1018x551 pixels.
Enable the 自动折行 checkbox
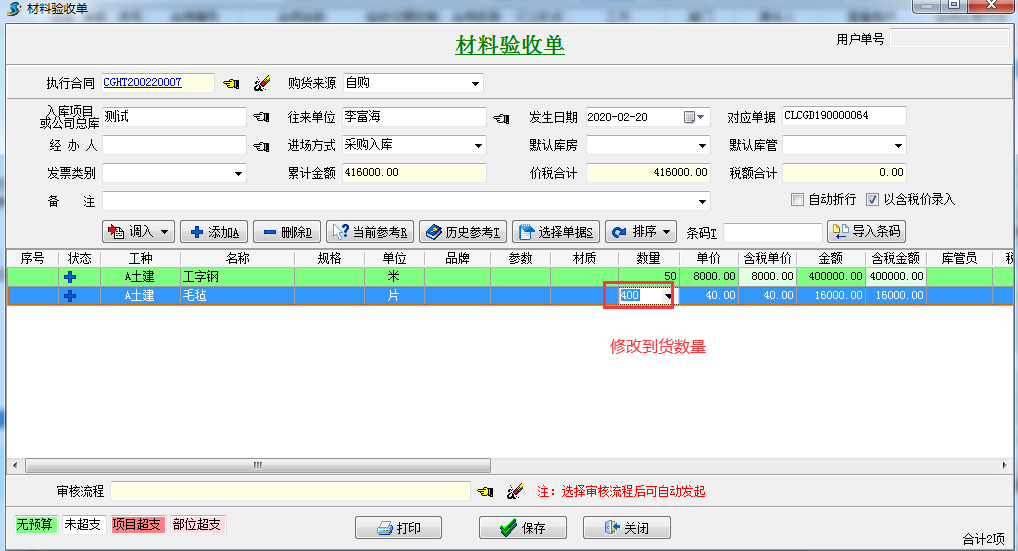pyautogui.click(x=797, y=199)
